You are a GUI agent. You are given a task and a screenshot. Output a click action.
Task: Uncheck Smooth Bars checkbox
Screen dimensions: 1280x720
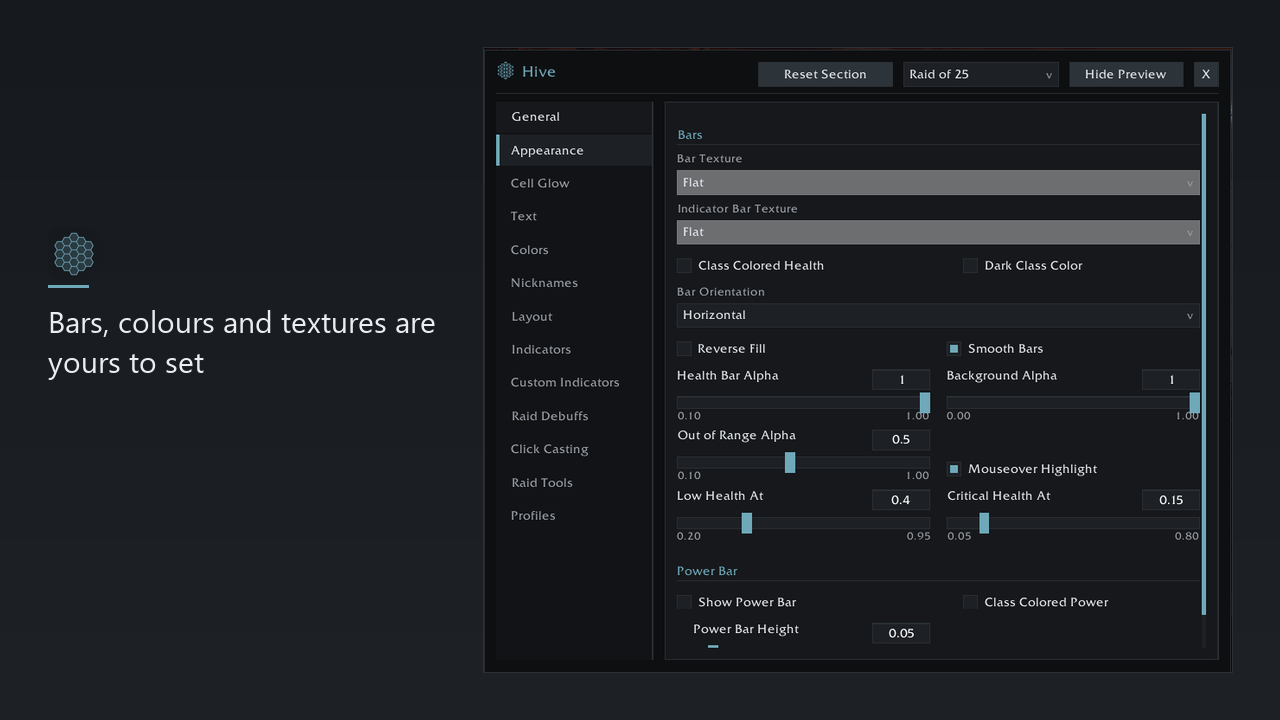[954, 348]
